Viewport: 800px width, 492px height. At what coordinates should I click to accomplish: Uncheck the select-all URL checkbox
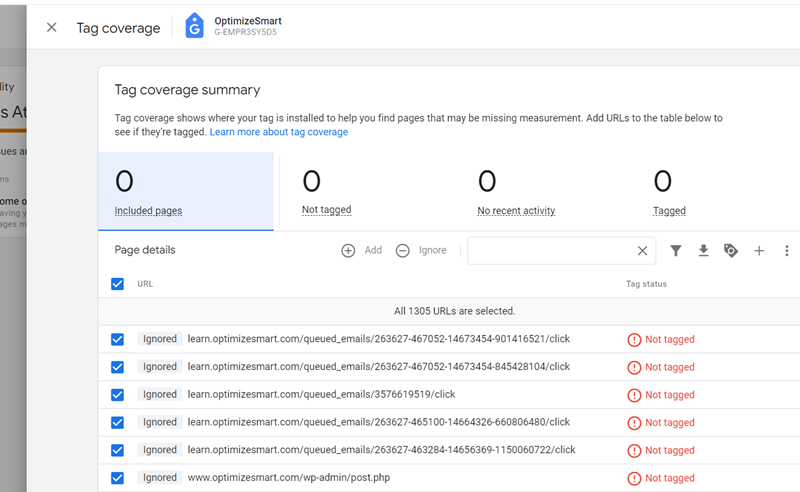(117, 284)
